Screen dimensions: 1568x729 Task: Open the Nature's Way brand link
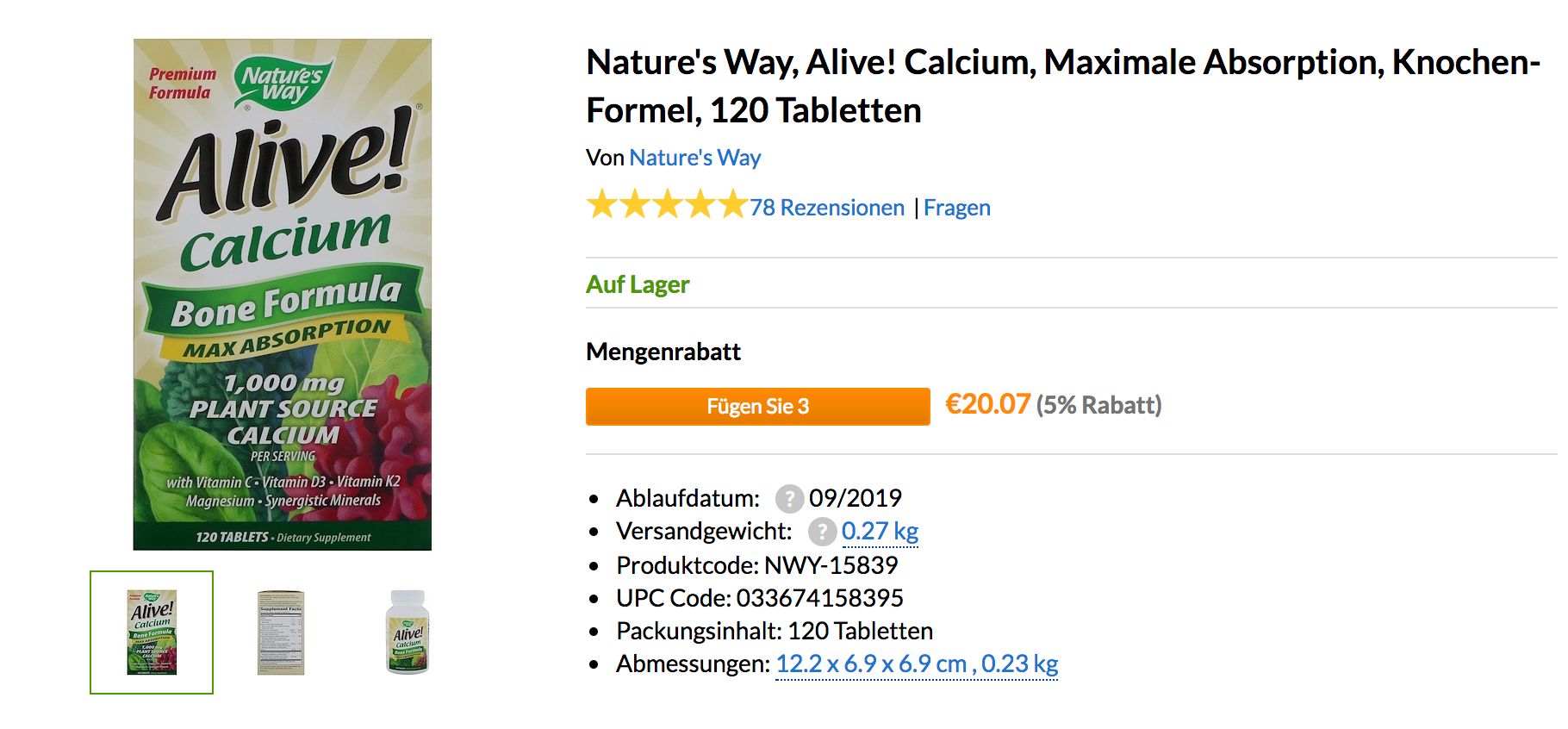pos(694,158)
